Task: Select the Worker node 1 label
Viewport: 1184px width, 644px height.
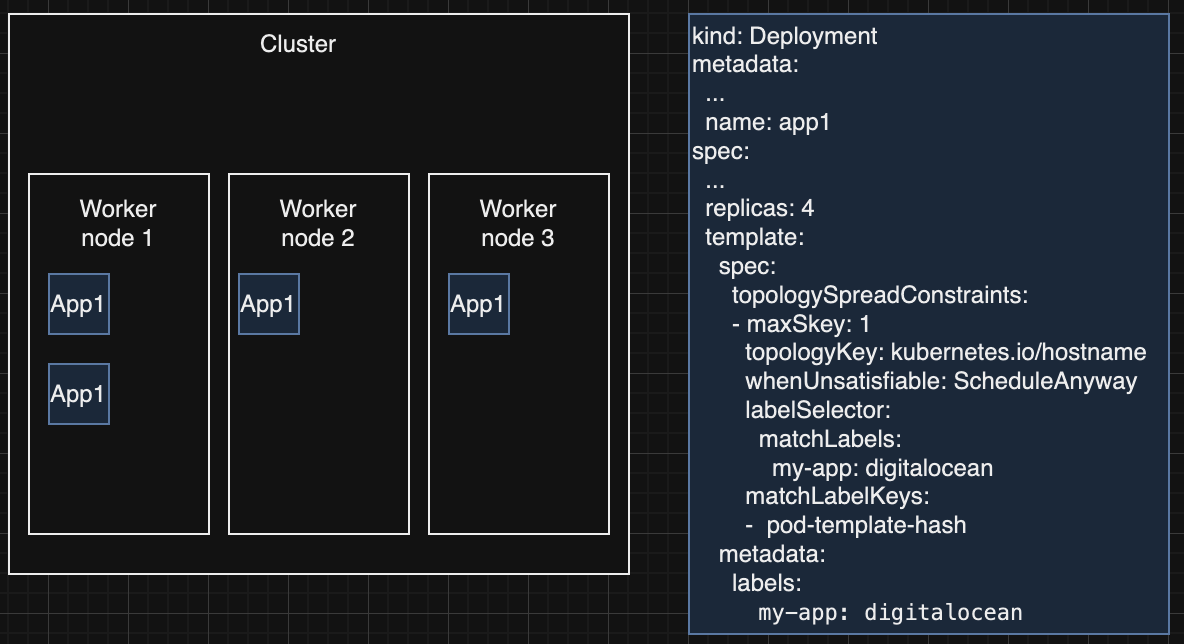Action: click(118, 223)
